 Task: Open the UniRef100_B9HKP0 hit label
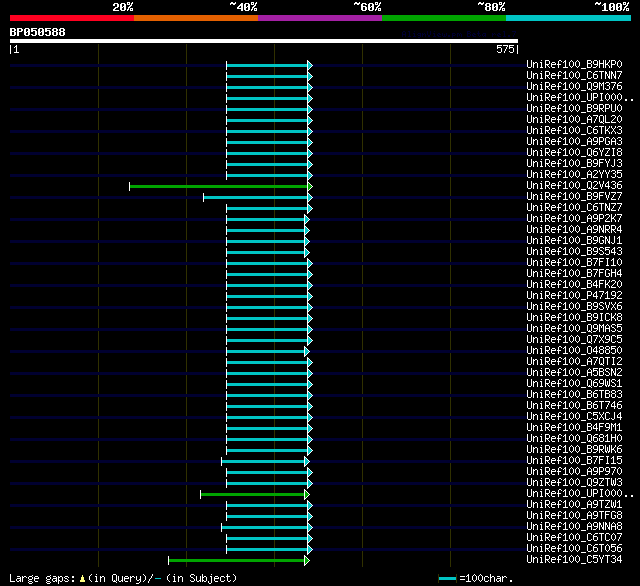(574, 64)
